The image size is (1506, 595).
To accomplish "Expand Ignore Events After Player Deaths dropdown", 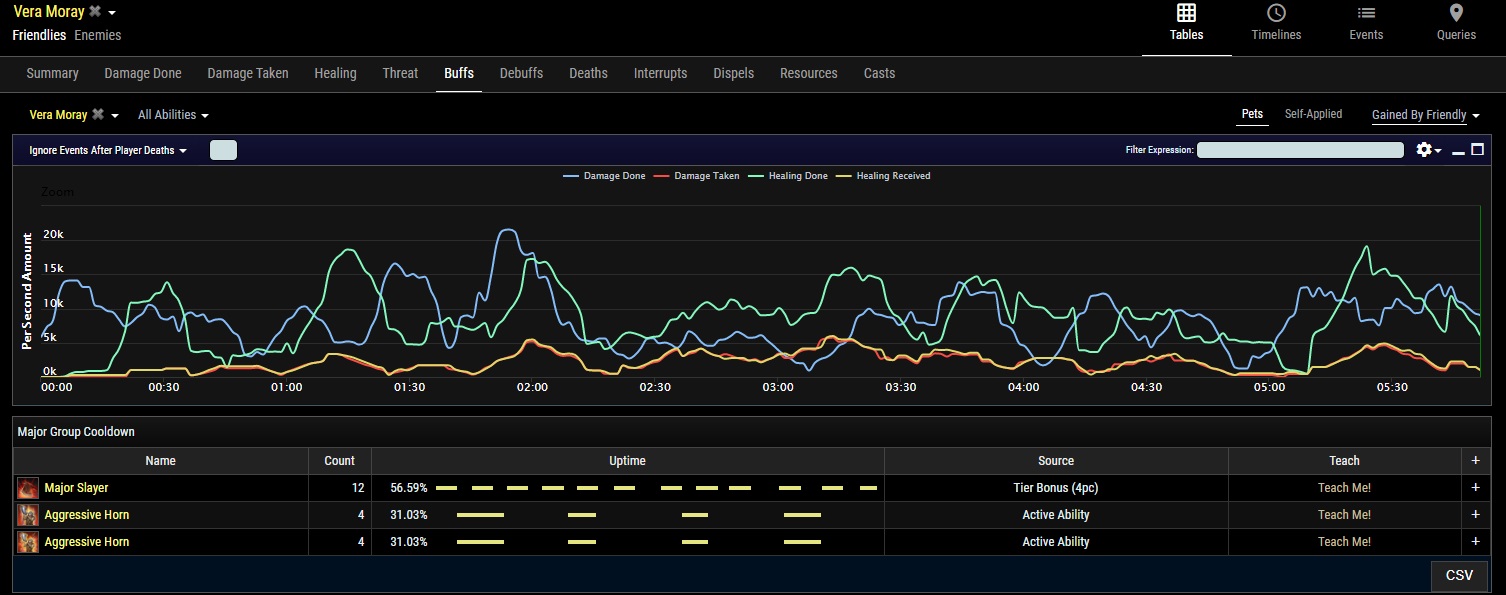I will (x=108, y=151).
